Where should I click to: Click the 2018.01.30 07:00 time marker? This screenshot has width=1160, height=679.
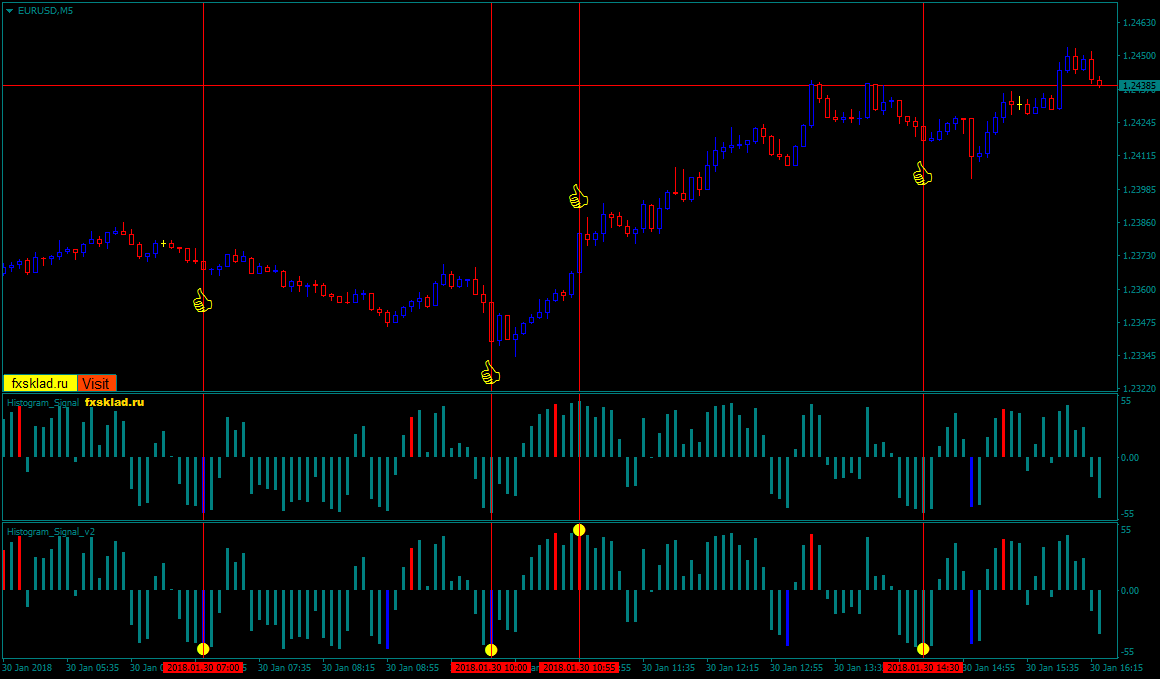[x=203, y=667]
